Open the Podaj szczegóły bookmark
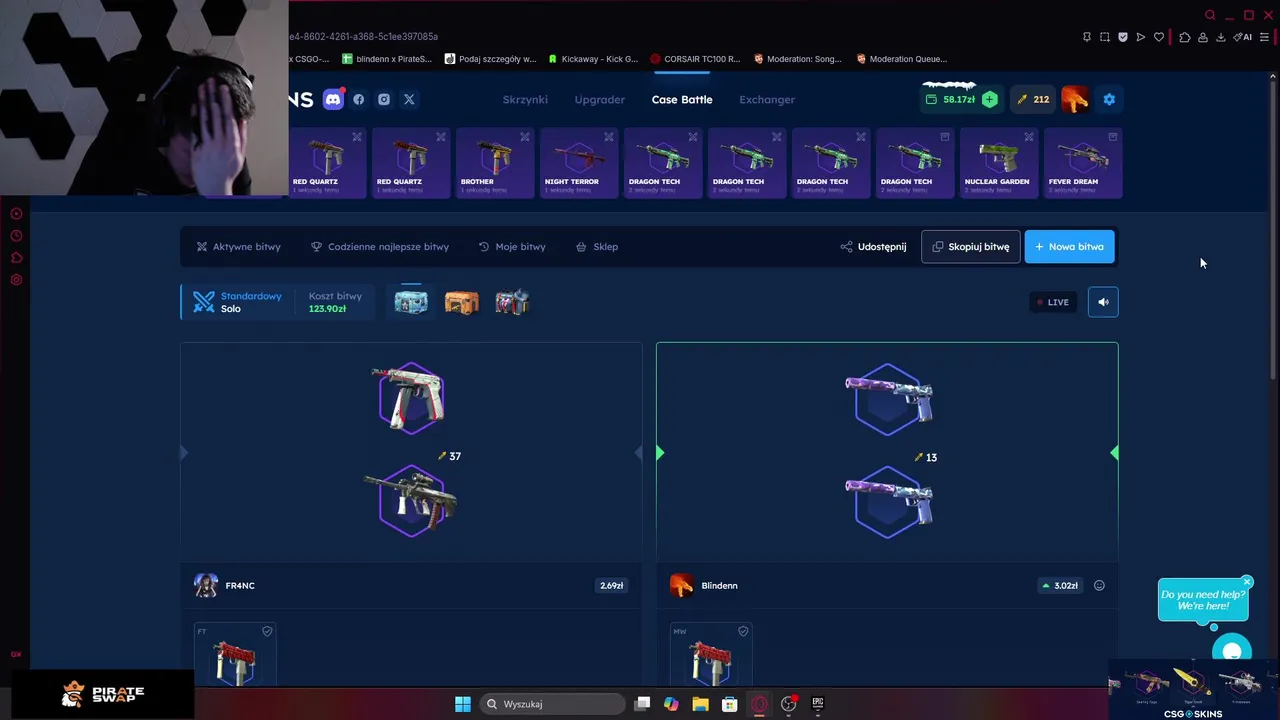1280x720 pixels. 491,59
